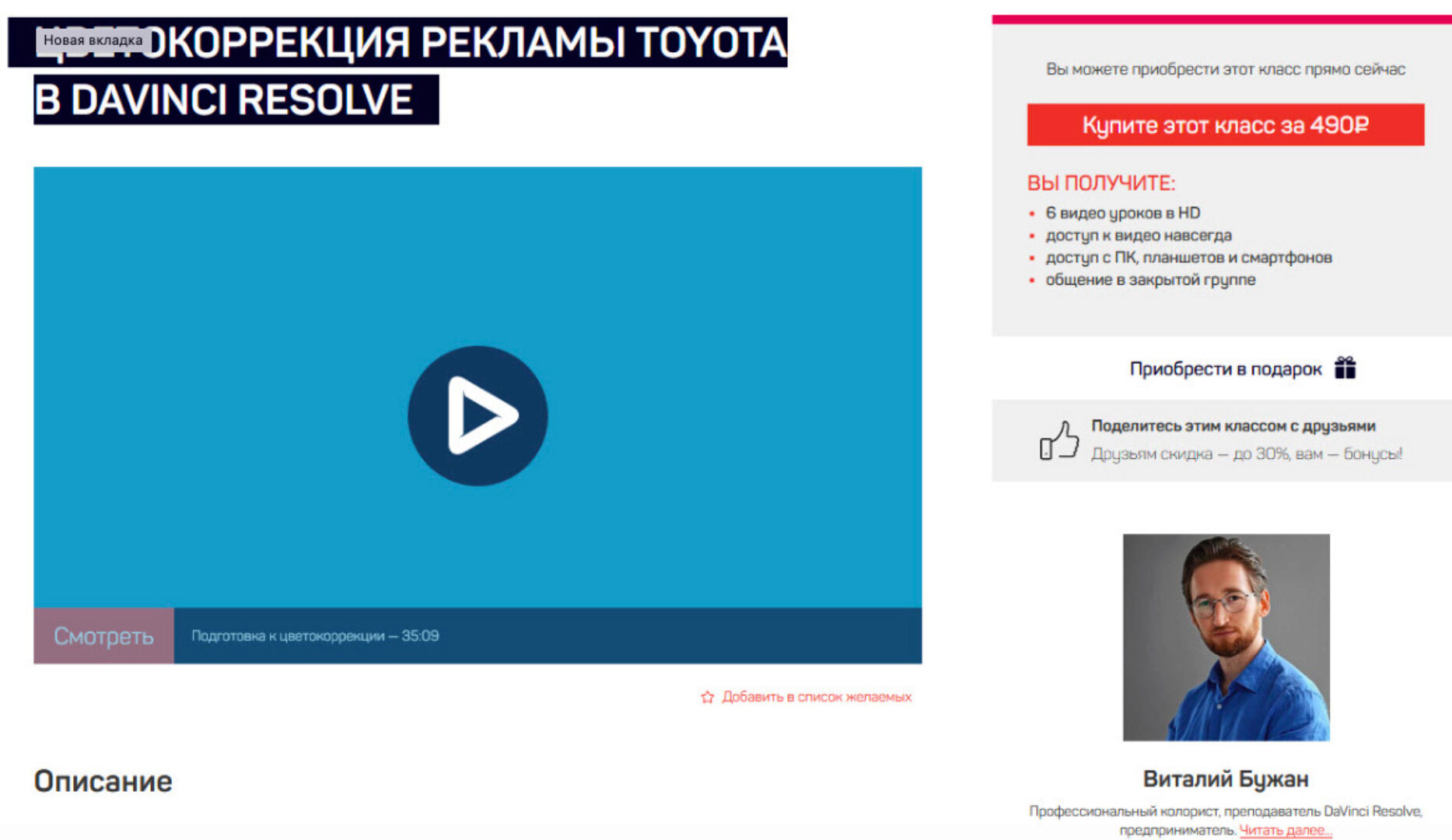Select the «Смотреть» tab on the player
The width and height of the screenshot is (1452, 840).
103,635
